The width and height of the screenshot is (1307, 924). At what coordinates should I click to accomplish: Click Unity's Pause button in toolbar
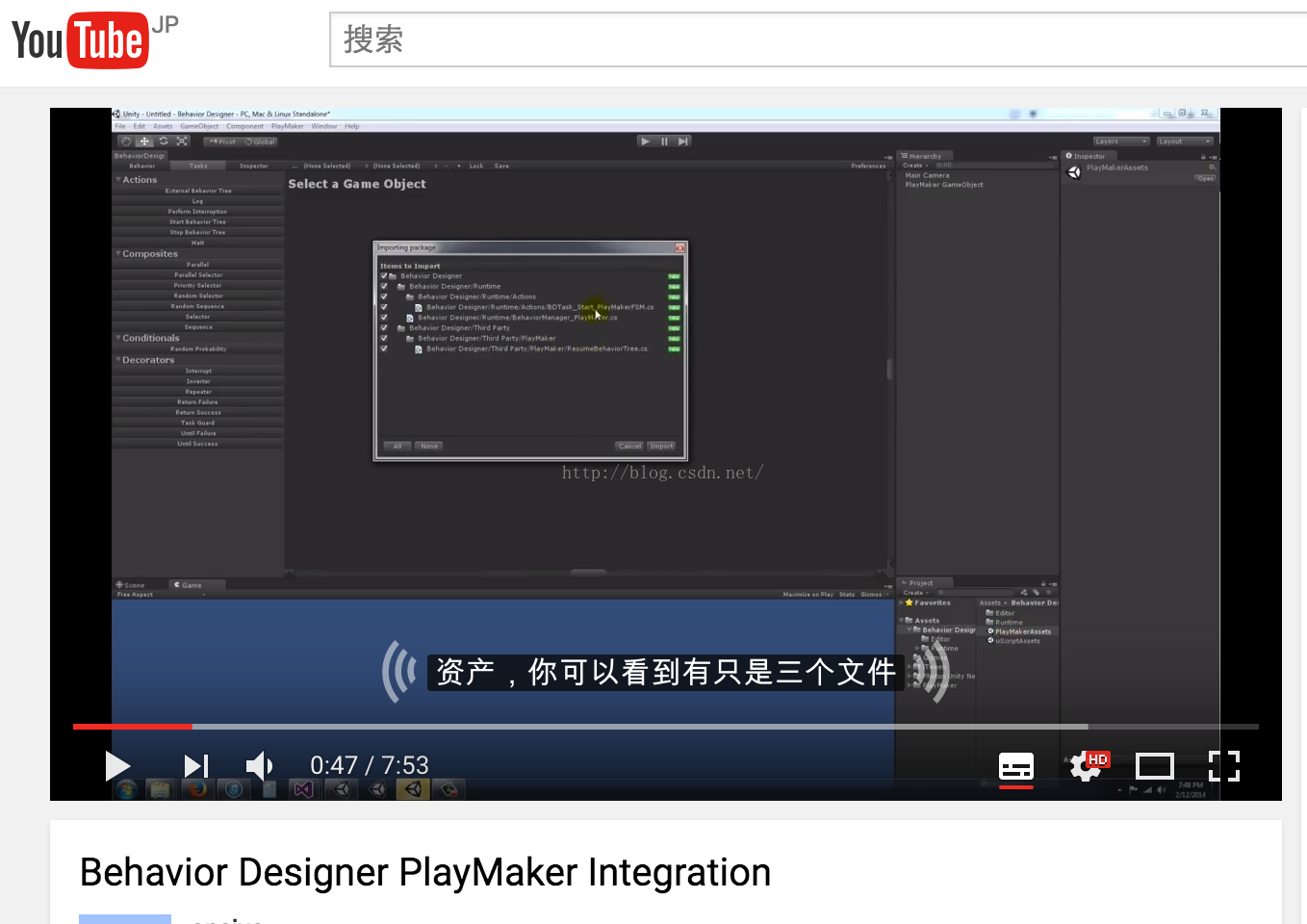(x=664, y=141)
